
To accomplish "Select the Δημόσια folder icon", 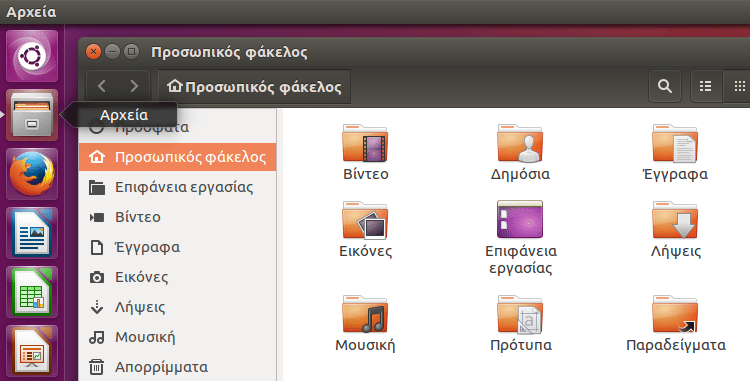I will 520,142.
